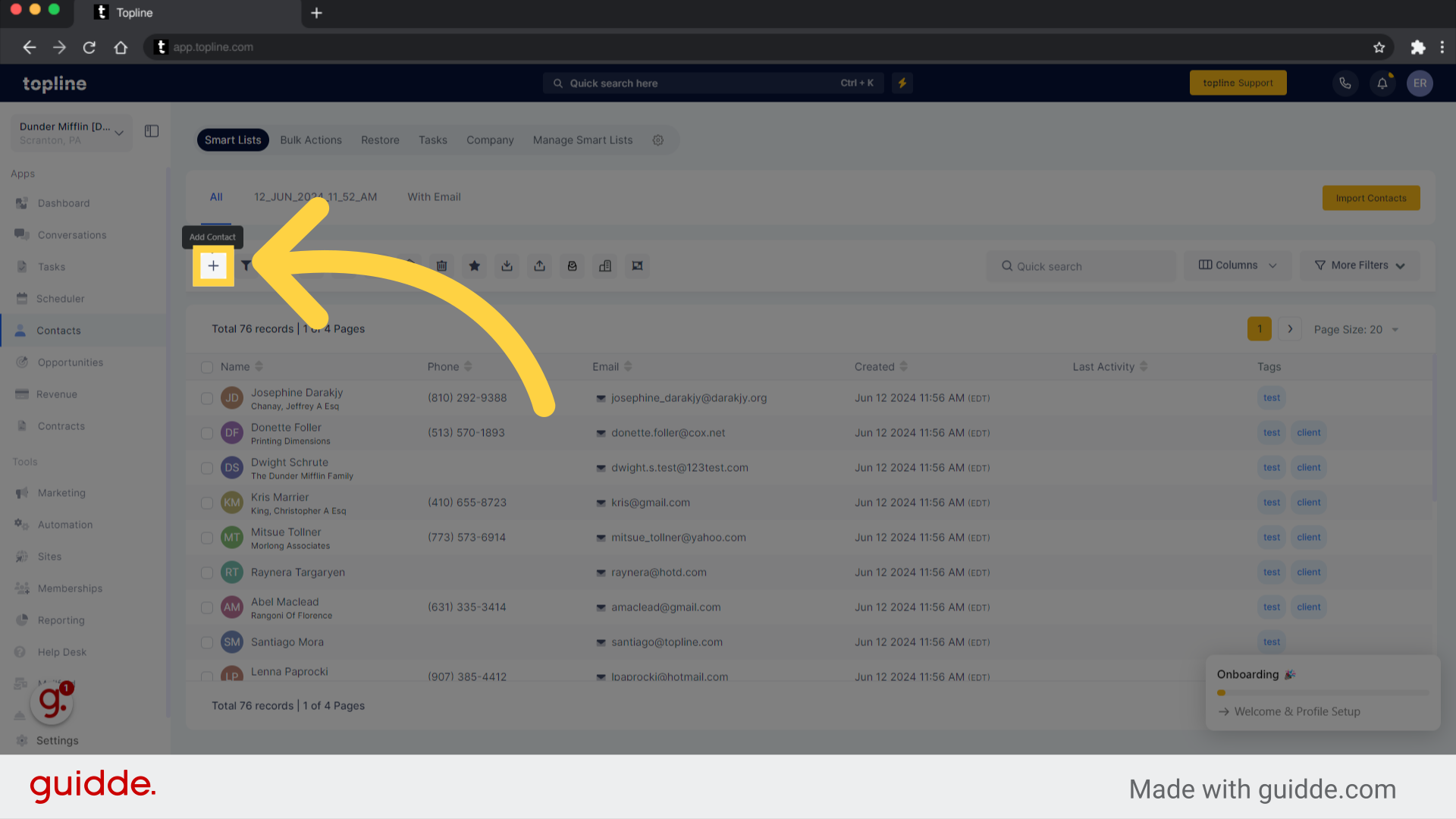Toggle the select-all checkbox beside Name
This screenshot has height=819, width=1456.
pyautogui.click(x=206, y=367)
